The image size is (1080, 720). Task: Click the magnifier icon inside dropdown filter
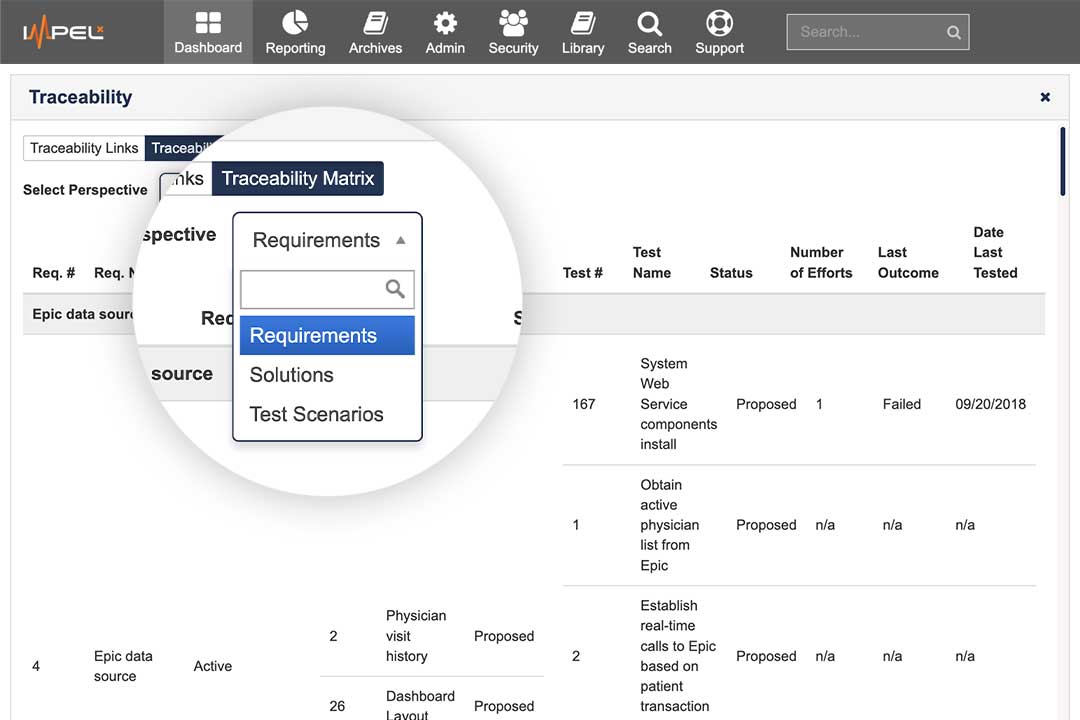(395, 289)
